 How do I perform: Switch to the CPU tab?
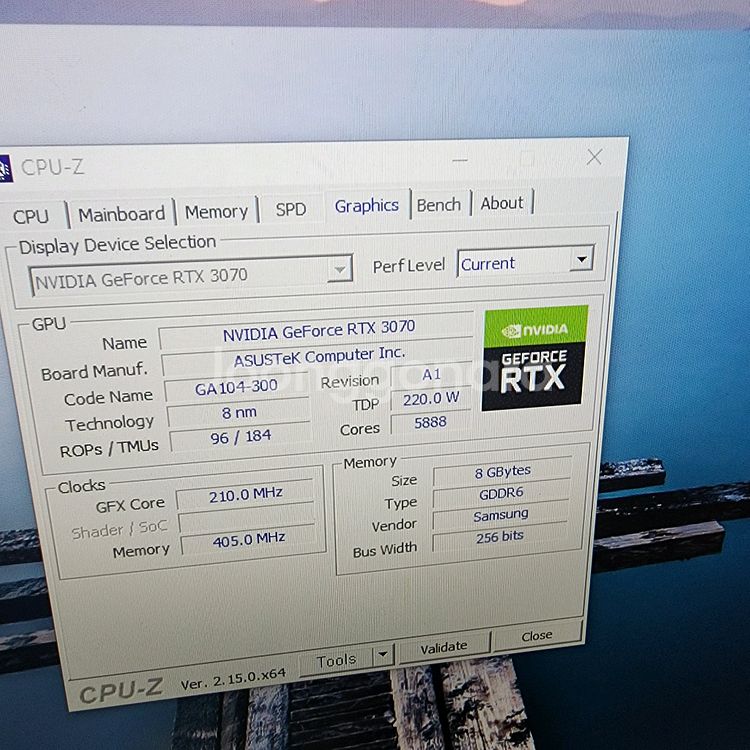point(32,216)
